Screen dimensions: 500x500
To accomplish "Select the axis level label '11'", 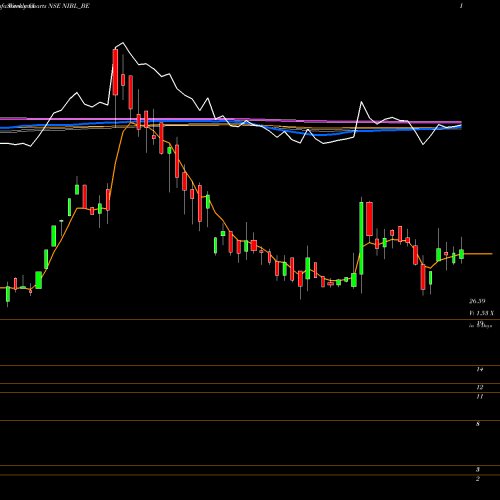I will (480, 397).
